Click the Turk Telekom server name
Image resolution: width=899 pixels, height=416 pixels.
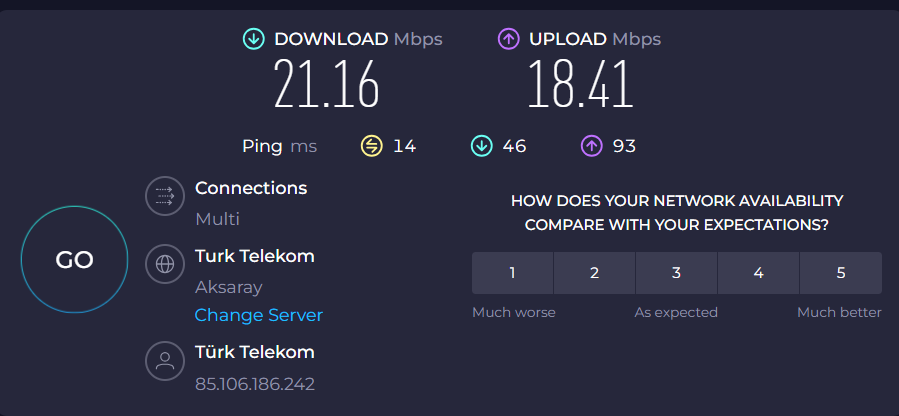254,256
